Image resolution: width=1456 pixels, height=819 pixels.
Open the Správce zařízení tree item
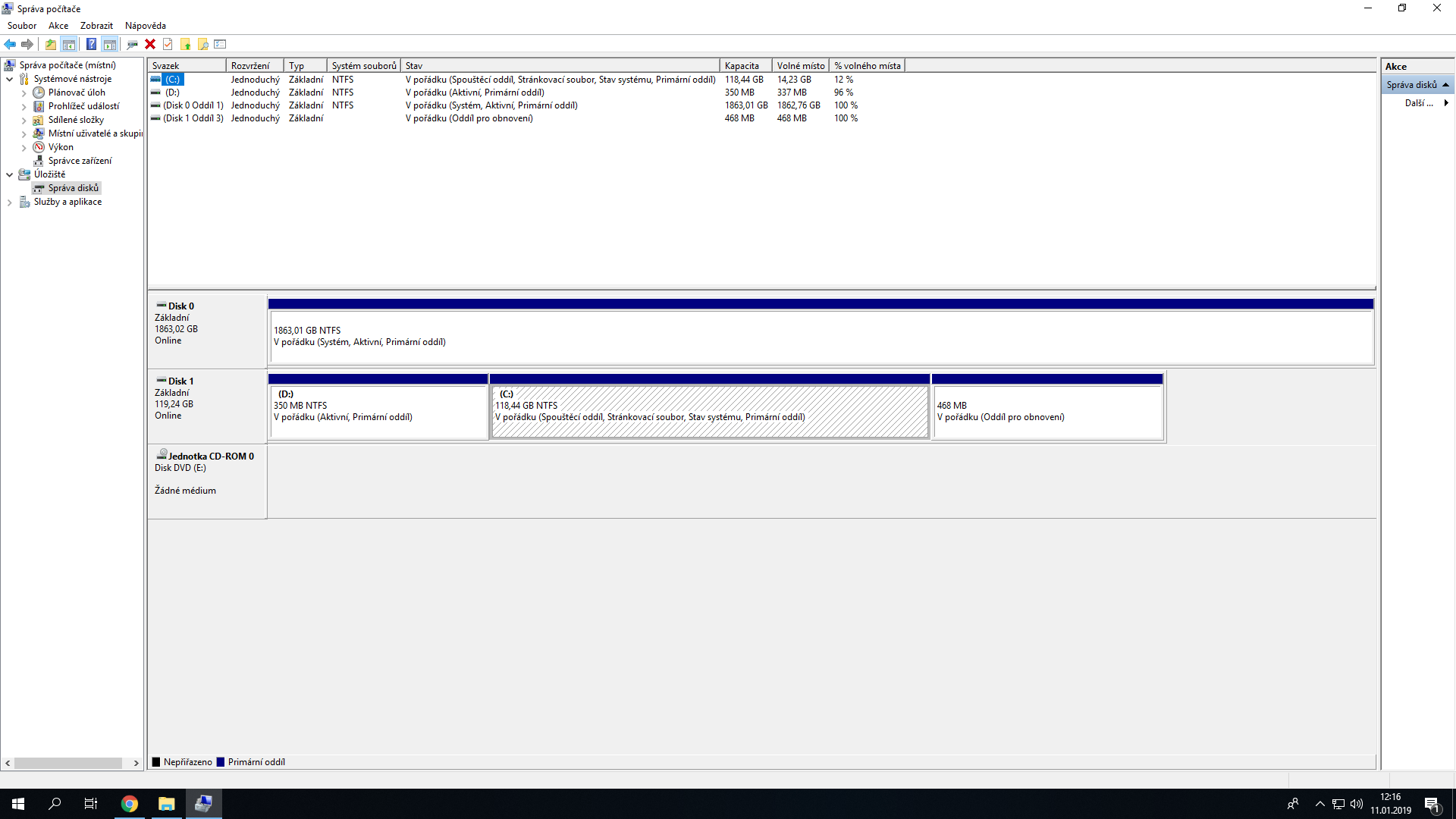tap(80, 161)
